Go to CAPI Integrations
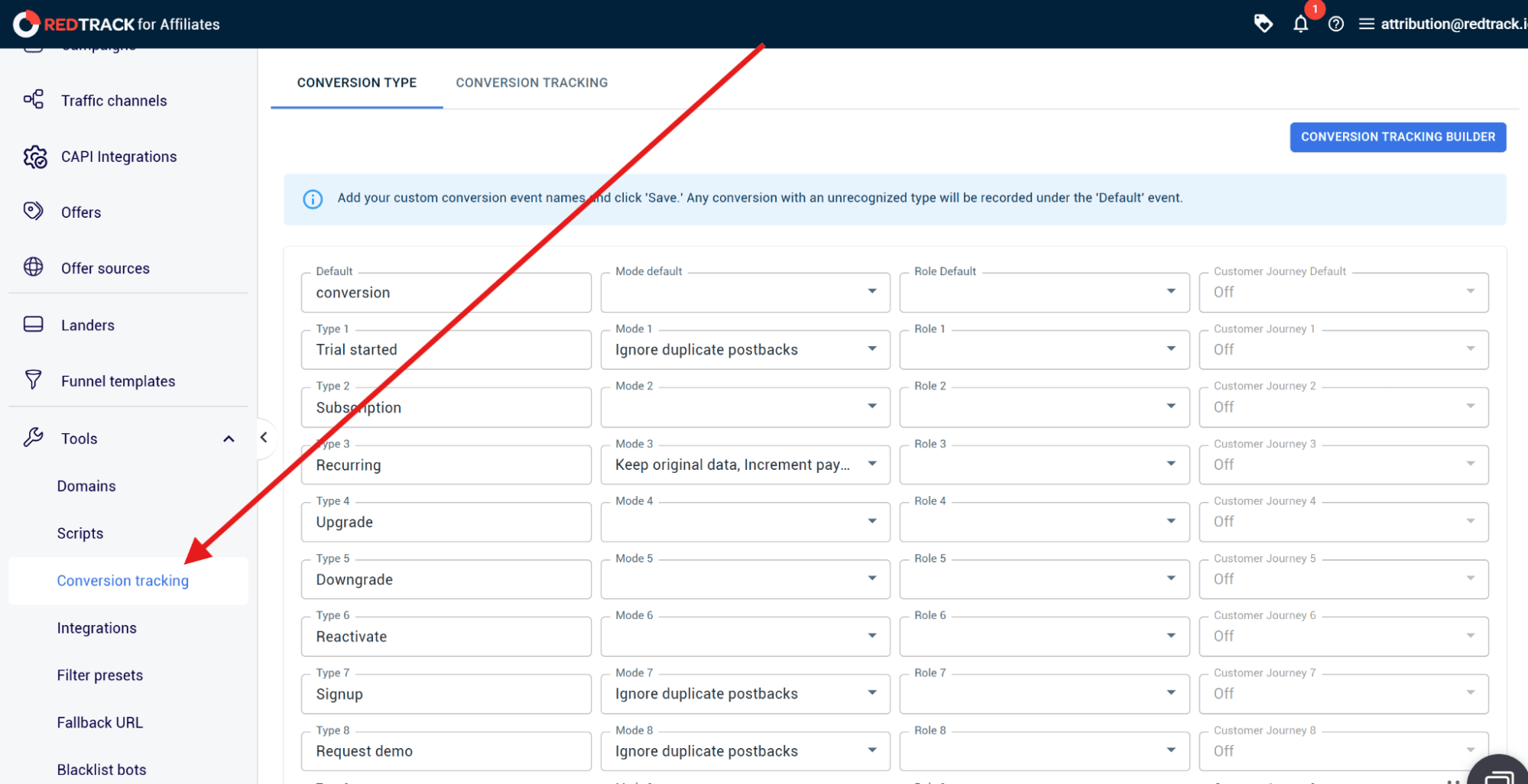This screenshot has height=784, width=1528. coord(119,157)
